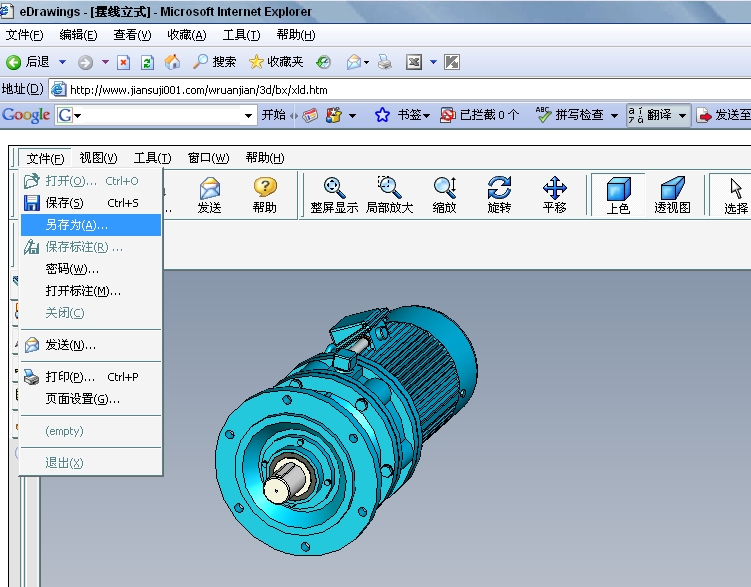The width and height of the screenshot is (751, 587).
Task: Open IE 帮助(H) menu
Action: 296,35
